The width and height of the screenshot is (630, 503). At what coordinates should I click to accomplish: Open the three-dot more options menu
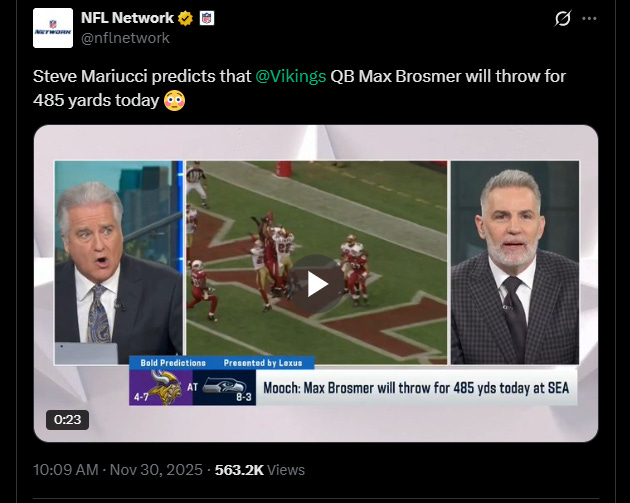[x=589, y=18]
